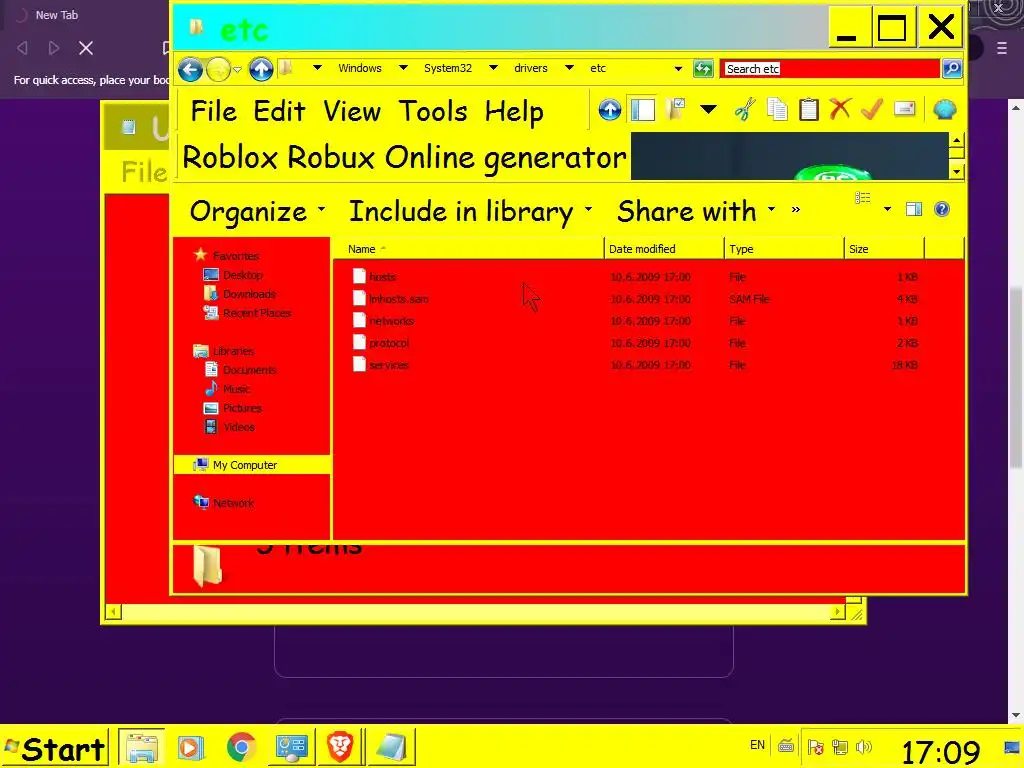The width and height of the screenshot is (1024, 768).
Task: Sort by the Type column header
Action: coord(784,249)
